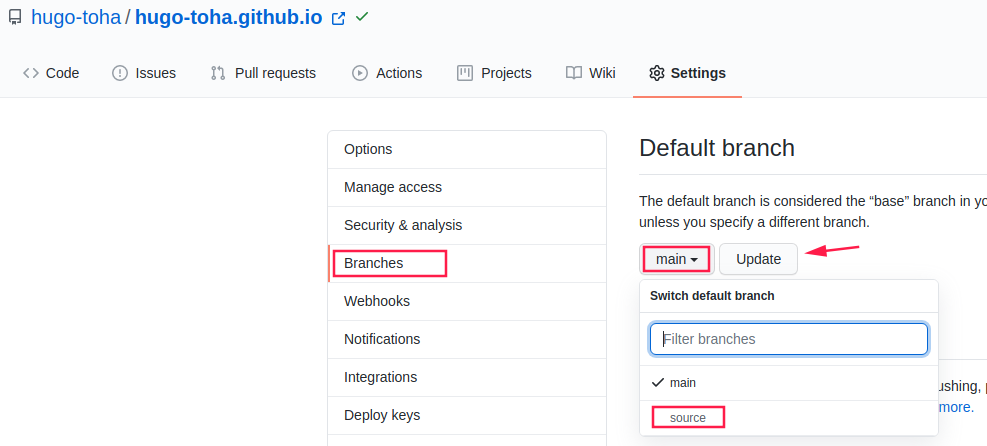Click the green checkmark status icon

[x=361, y=17]
